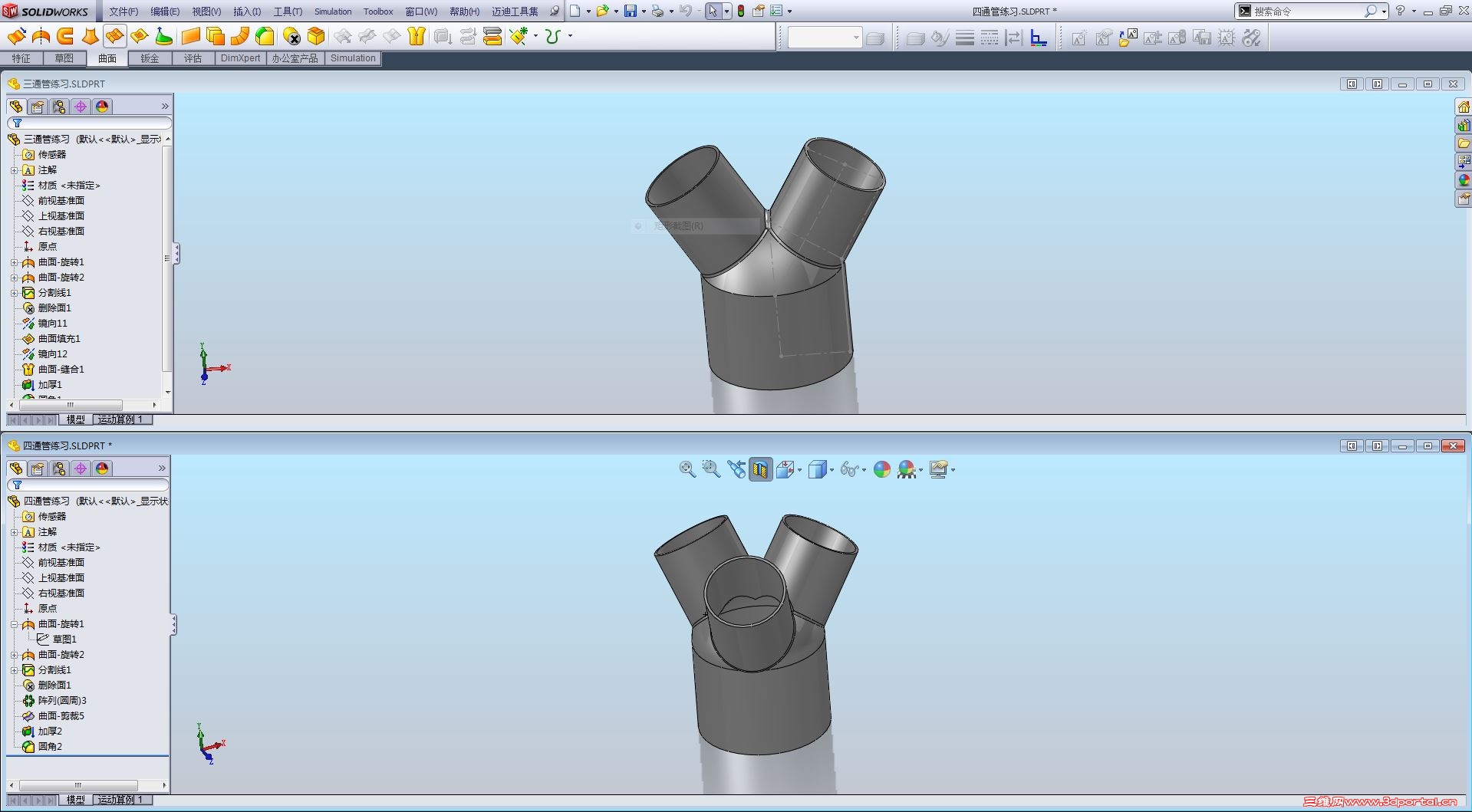
Task: Open the 工具(T) menu
Action: click(288, 12)
